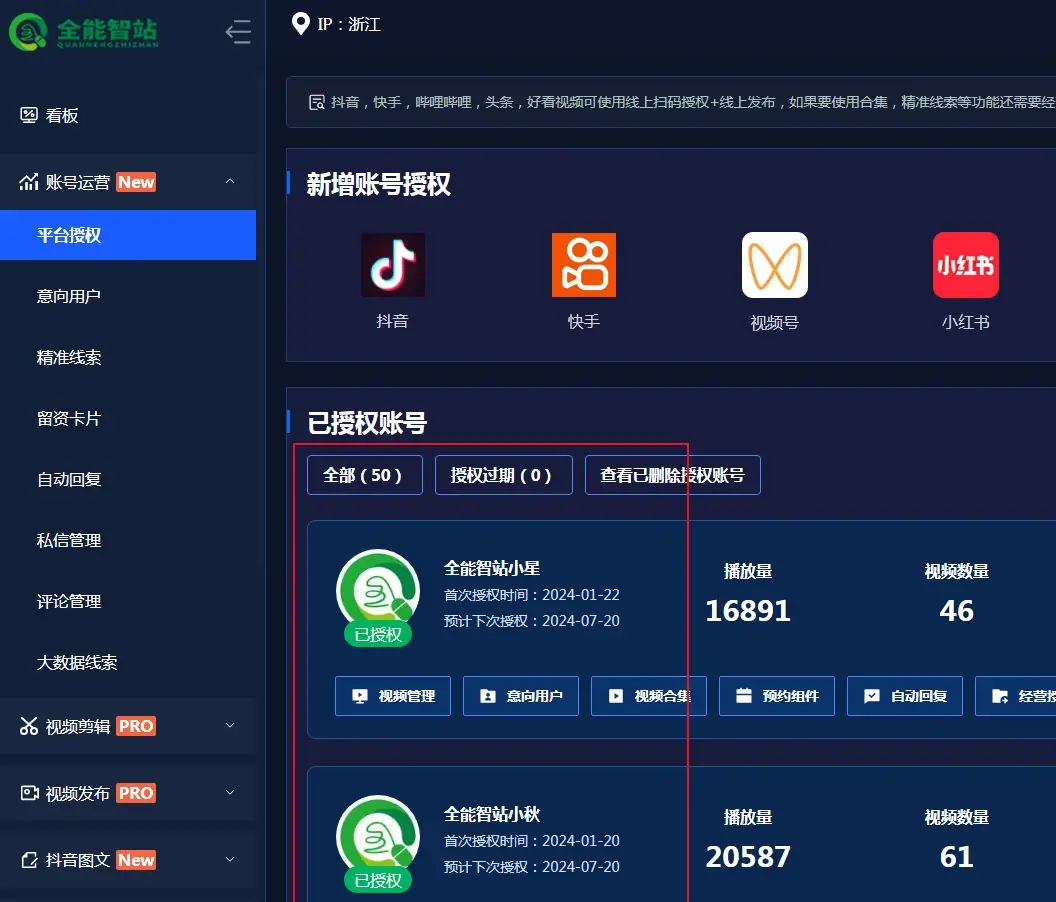Open 意向用户 button for 全能智站小星
Screen dimensions: 1056x902
(x=521, y=696)
